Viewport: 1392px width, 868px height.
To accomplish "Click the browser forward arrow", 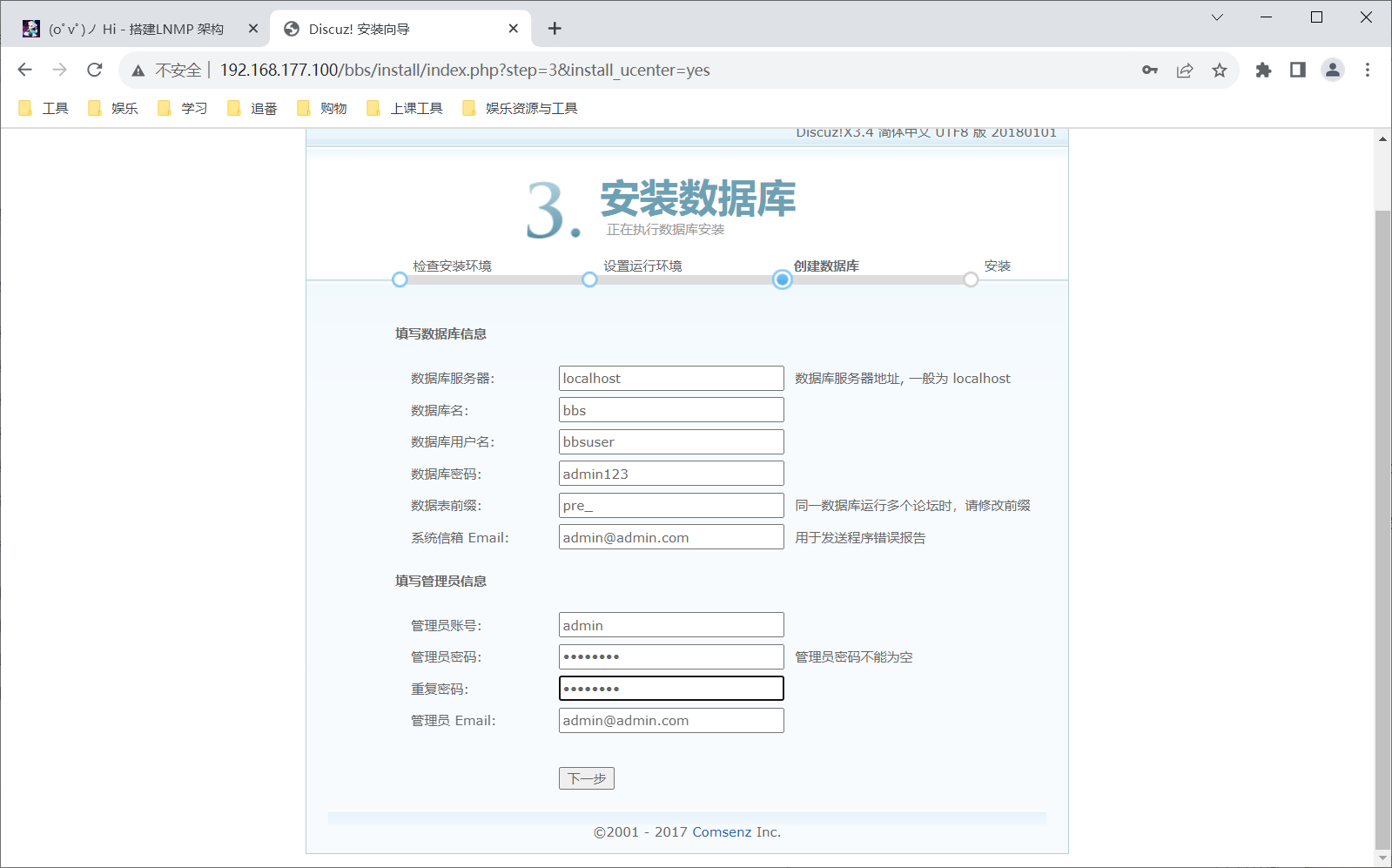I will coord(59,70).
